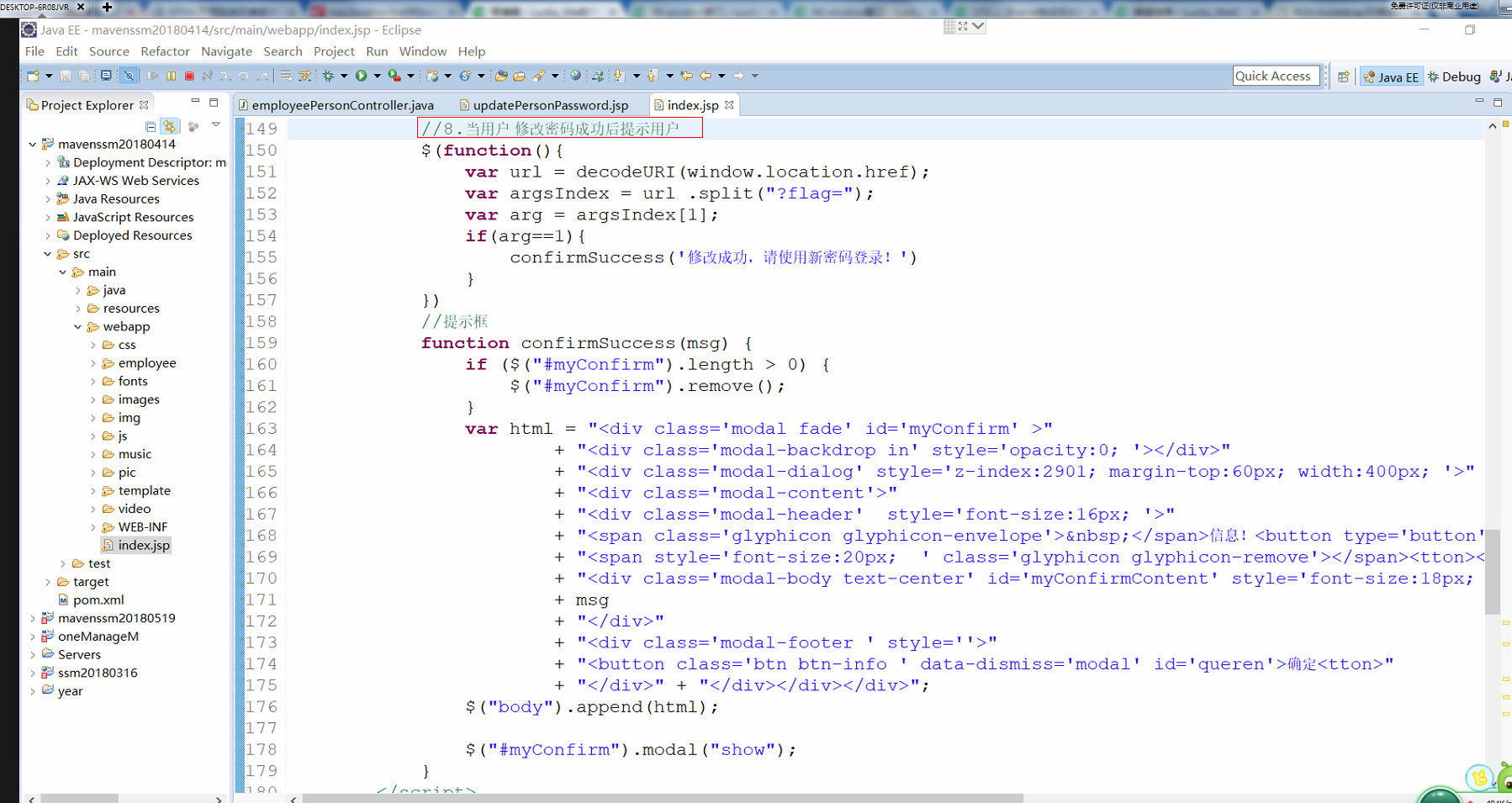Click the Drop to Frame icon

tap(286, 76)
